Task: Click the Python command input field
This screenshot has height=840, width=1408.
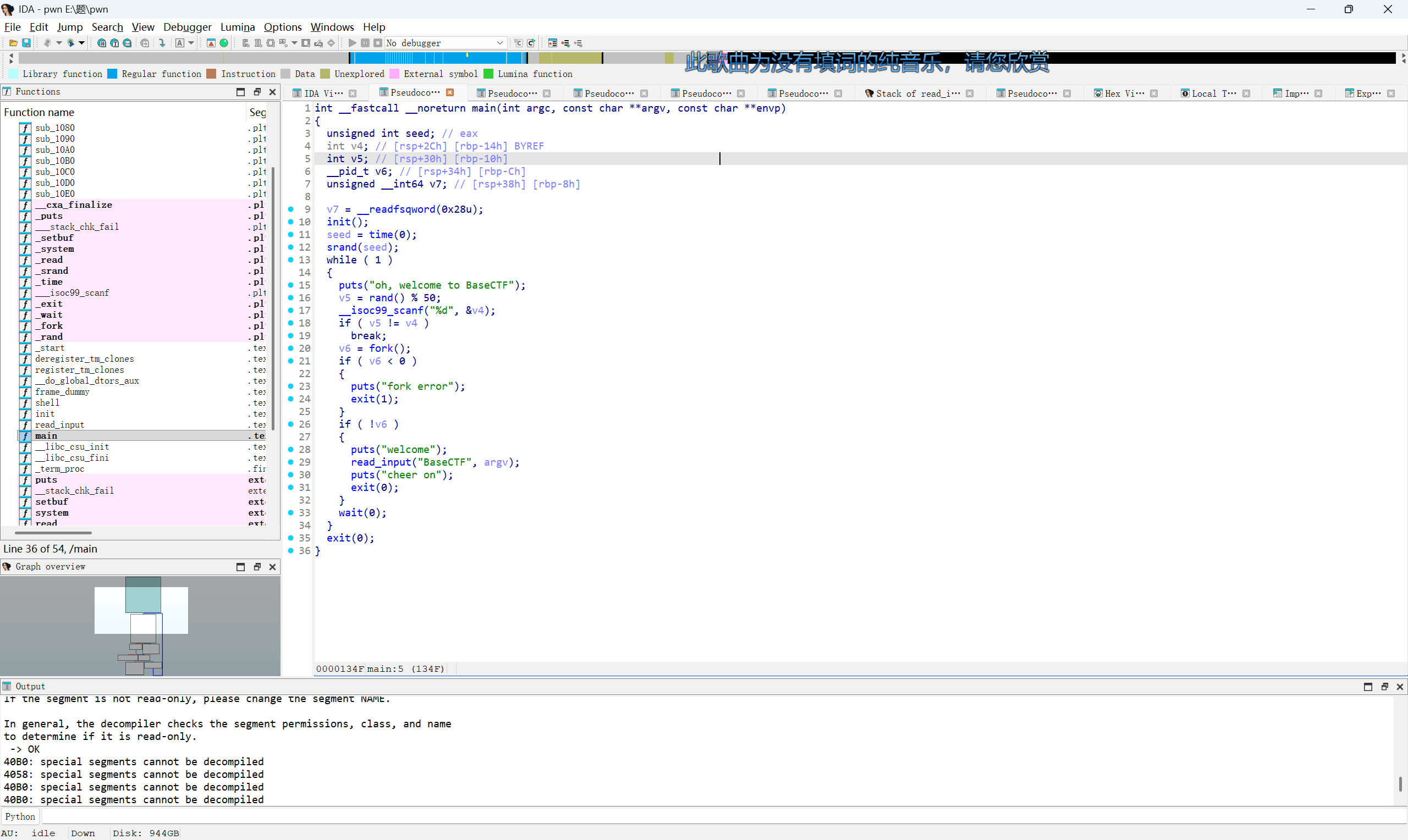Action: 679,816
